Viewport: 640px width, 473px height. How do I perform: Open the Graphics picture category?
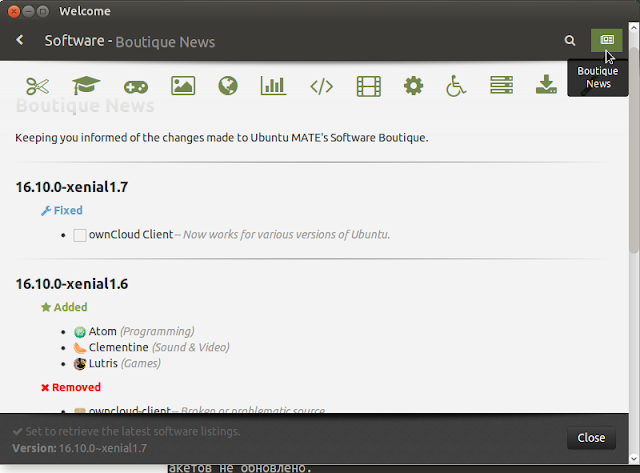(183, 86)
